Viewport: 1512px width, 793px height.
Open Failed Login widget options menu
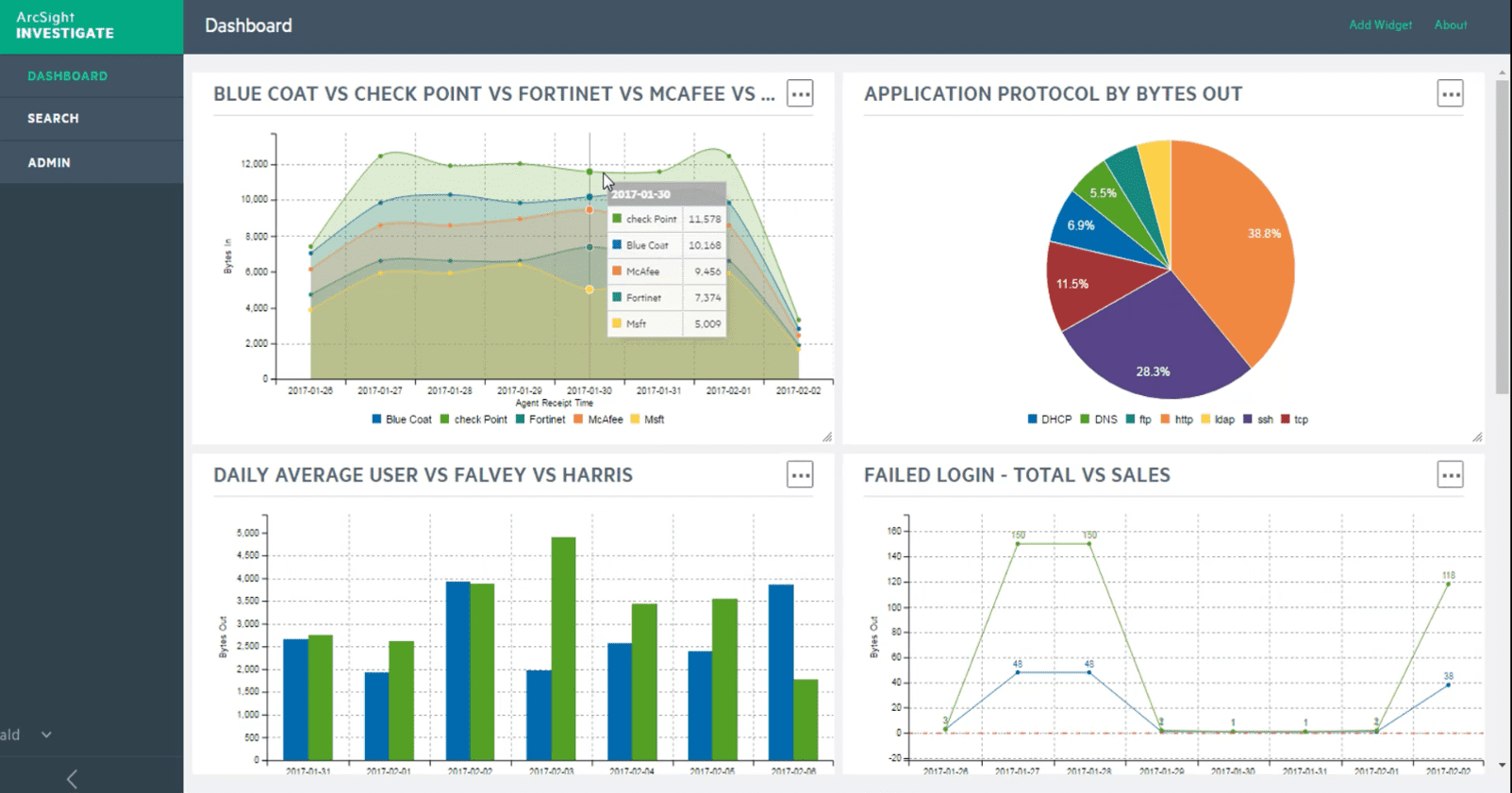tap(1450, 475)
